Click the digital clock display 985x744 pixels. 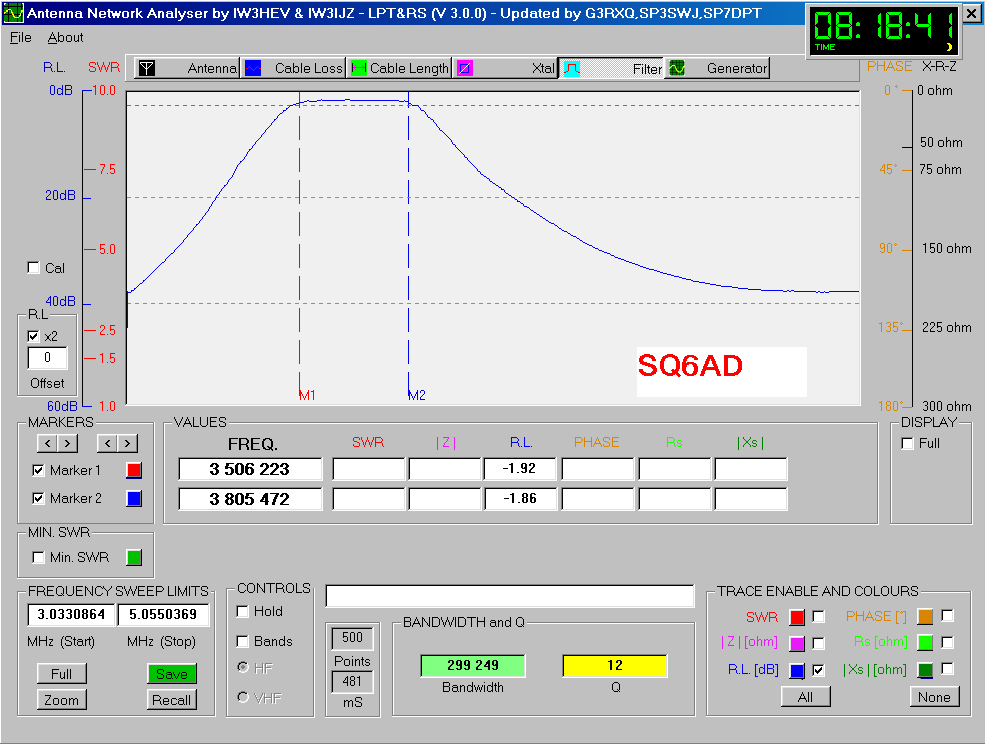(882, 30)
